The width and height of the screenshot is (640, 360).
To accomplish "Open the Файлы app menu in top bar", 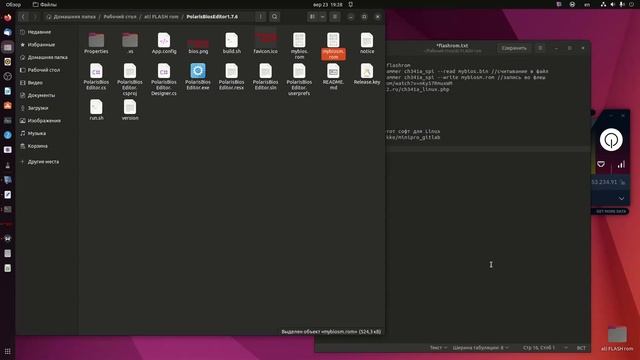I will (44, 4).
